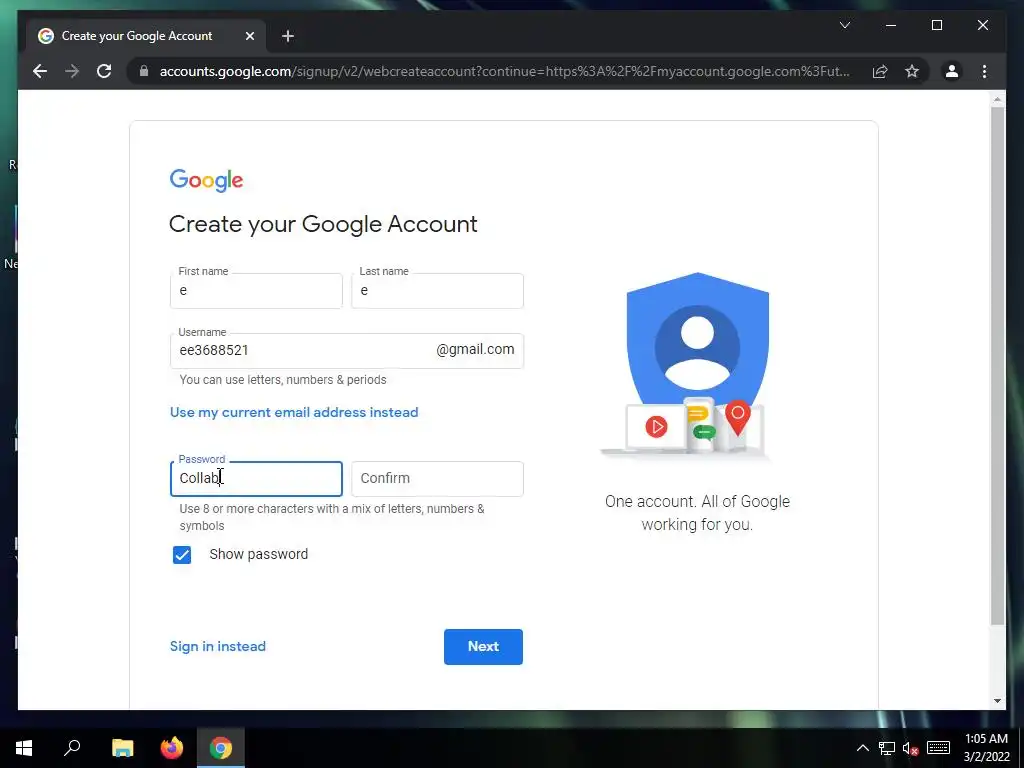Reload the page with the refresh icon
This screenshot has width=1024, height=768.
[x=104, y=71]
